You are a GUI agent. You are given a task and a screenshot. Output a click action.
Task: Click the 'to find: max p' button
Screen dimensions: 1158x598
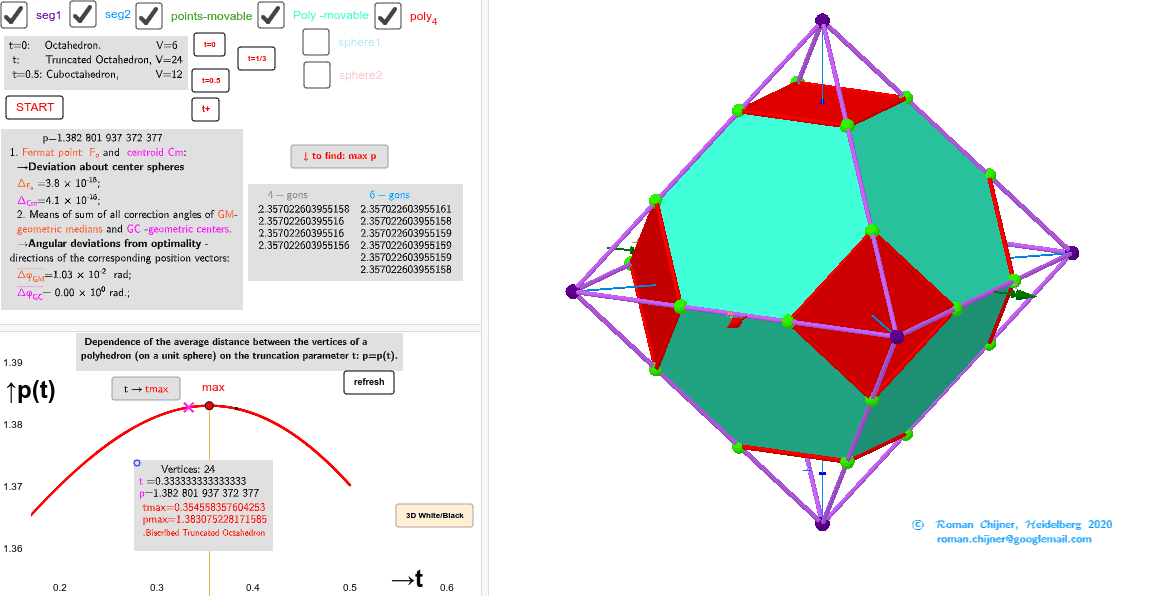tap(338, 156)
